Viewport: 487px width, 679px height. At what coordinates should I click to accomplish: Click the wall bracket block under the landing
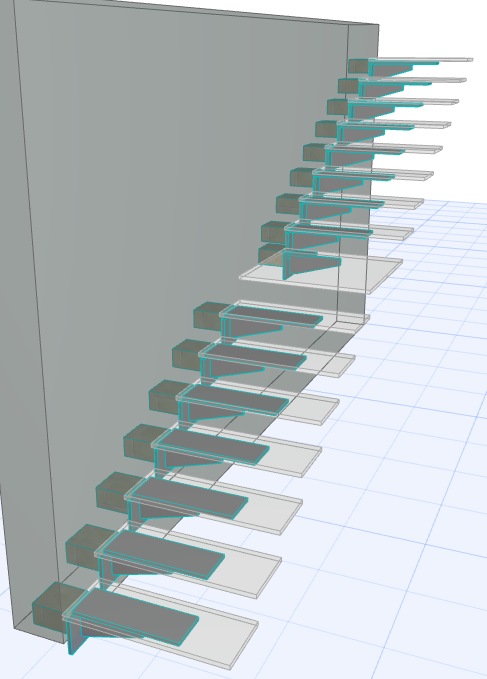271,254
